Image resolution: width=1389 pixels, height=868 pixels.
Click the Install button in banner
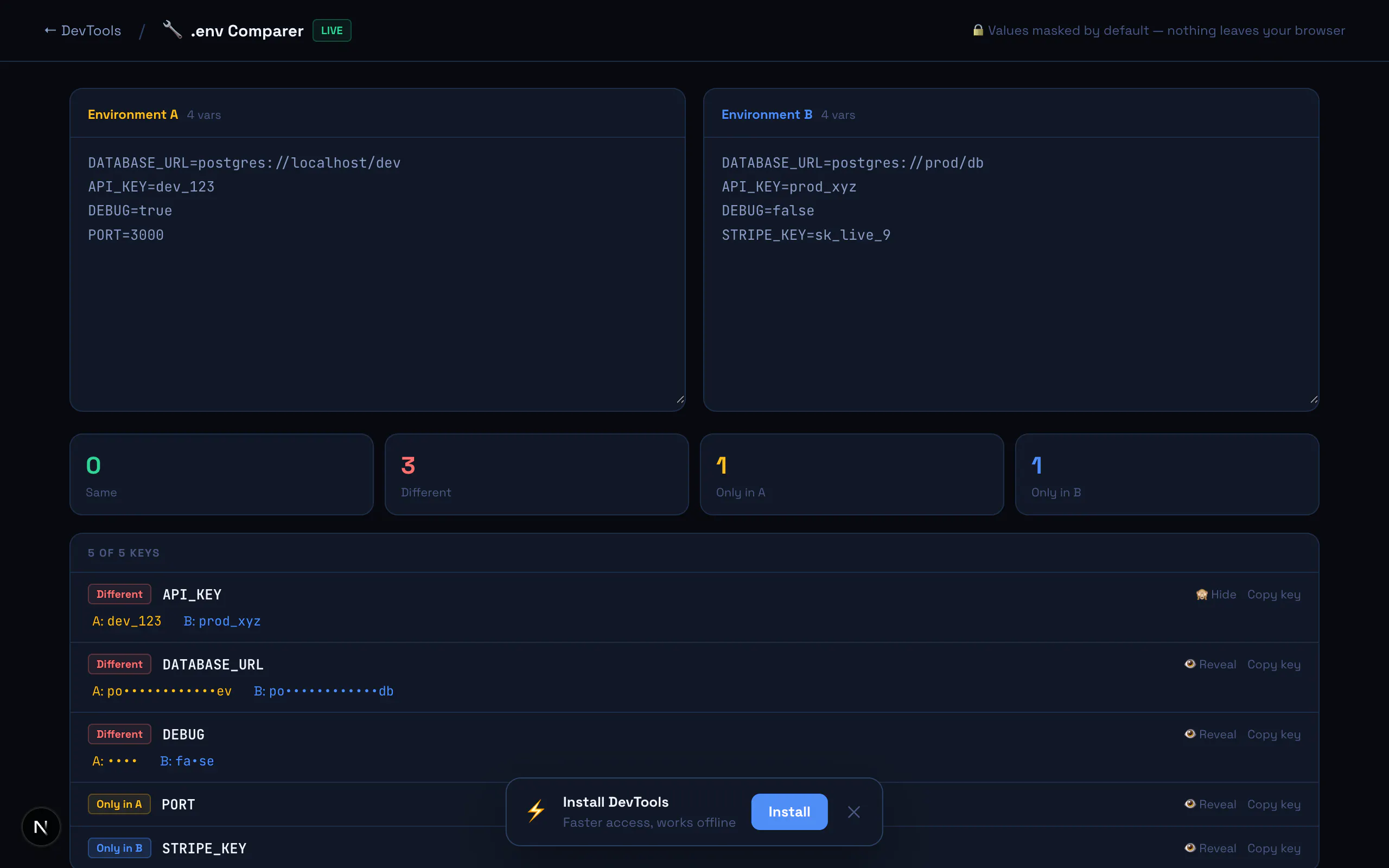[x=789, y=812]
